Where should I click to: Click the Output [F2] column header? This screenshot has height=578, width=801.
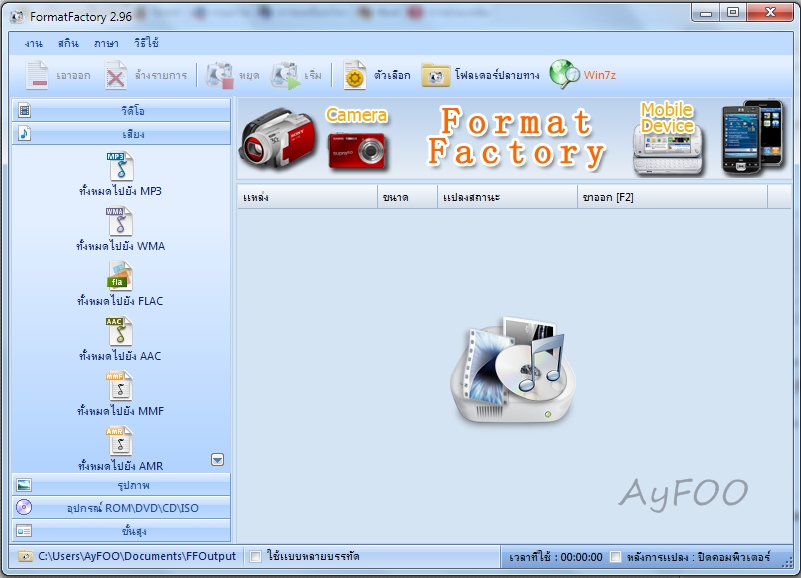tap(672, 197)
